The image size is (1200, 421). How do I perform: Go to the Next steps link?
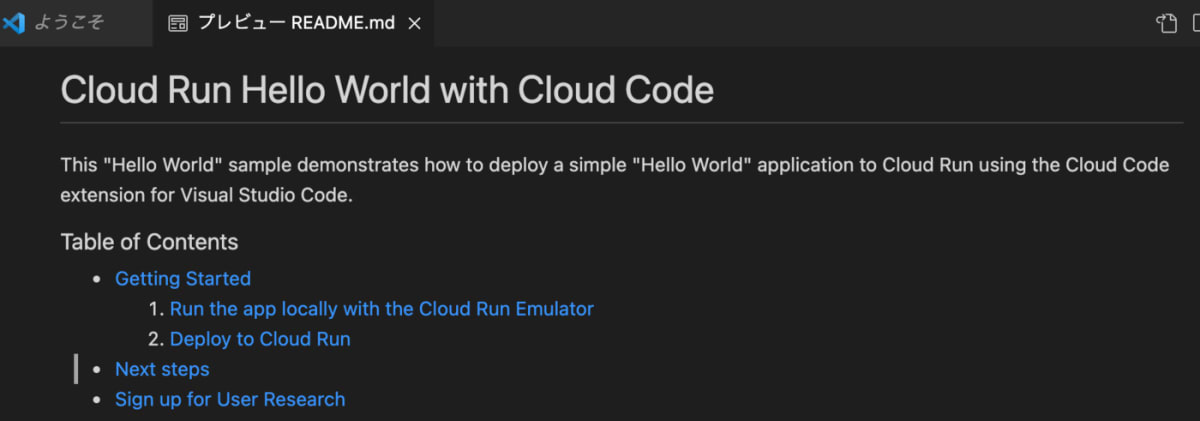click(162, 369)
